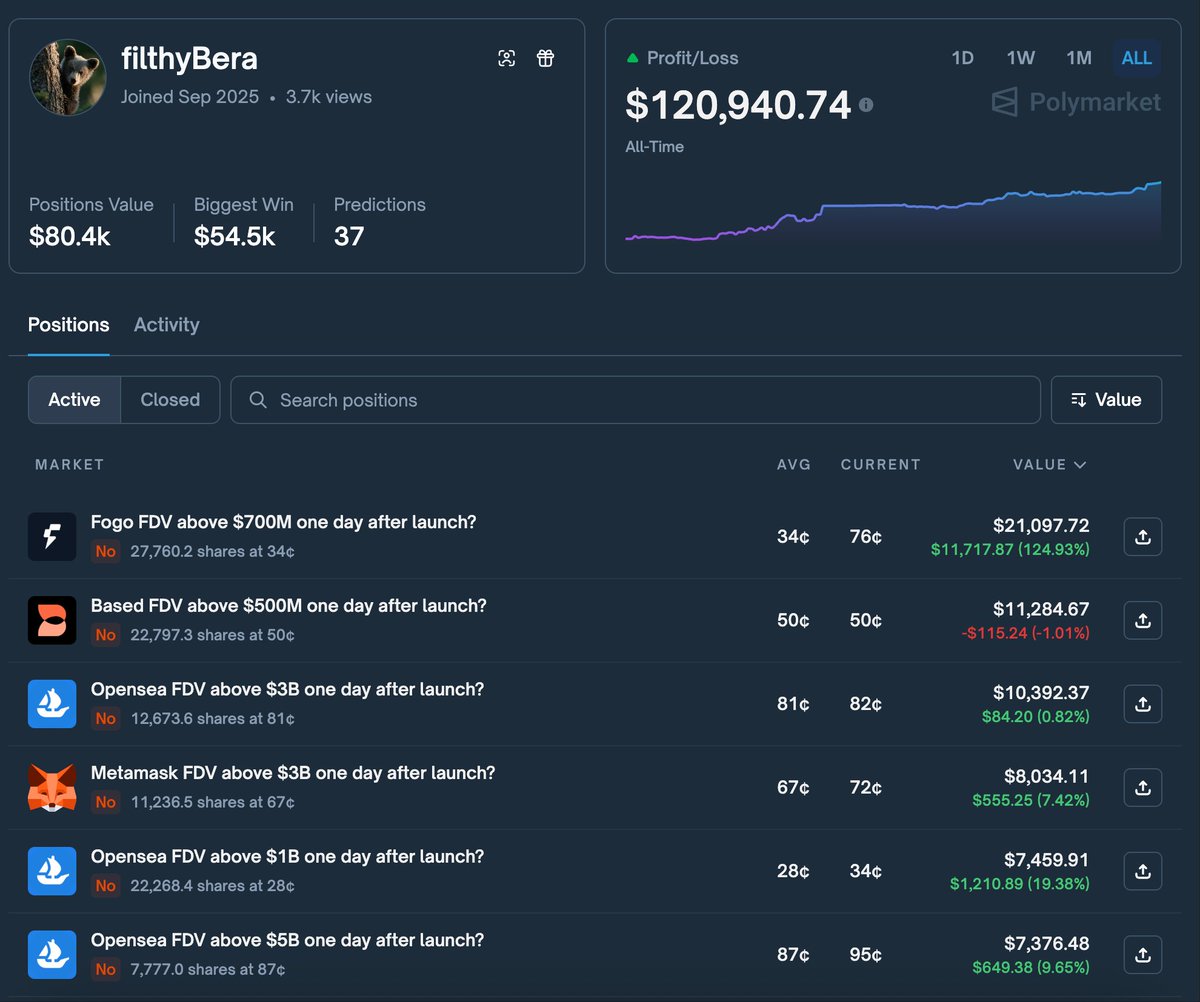Viewport: 1200px width, 1002px height.
Task: Click the $80.4k Positions Value stat
Action: 70,236
